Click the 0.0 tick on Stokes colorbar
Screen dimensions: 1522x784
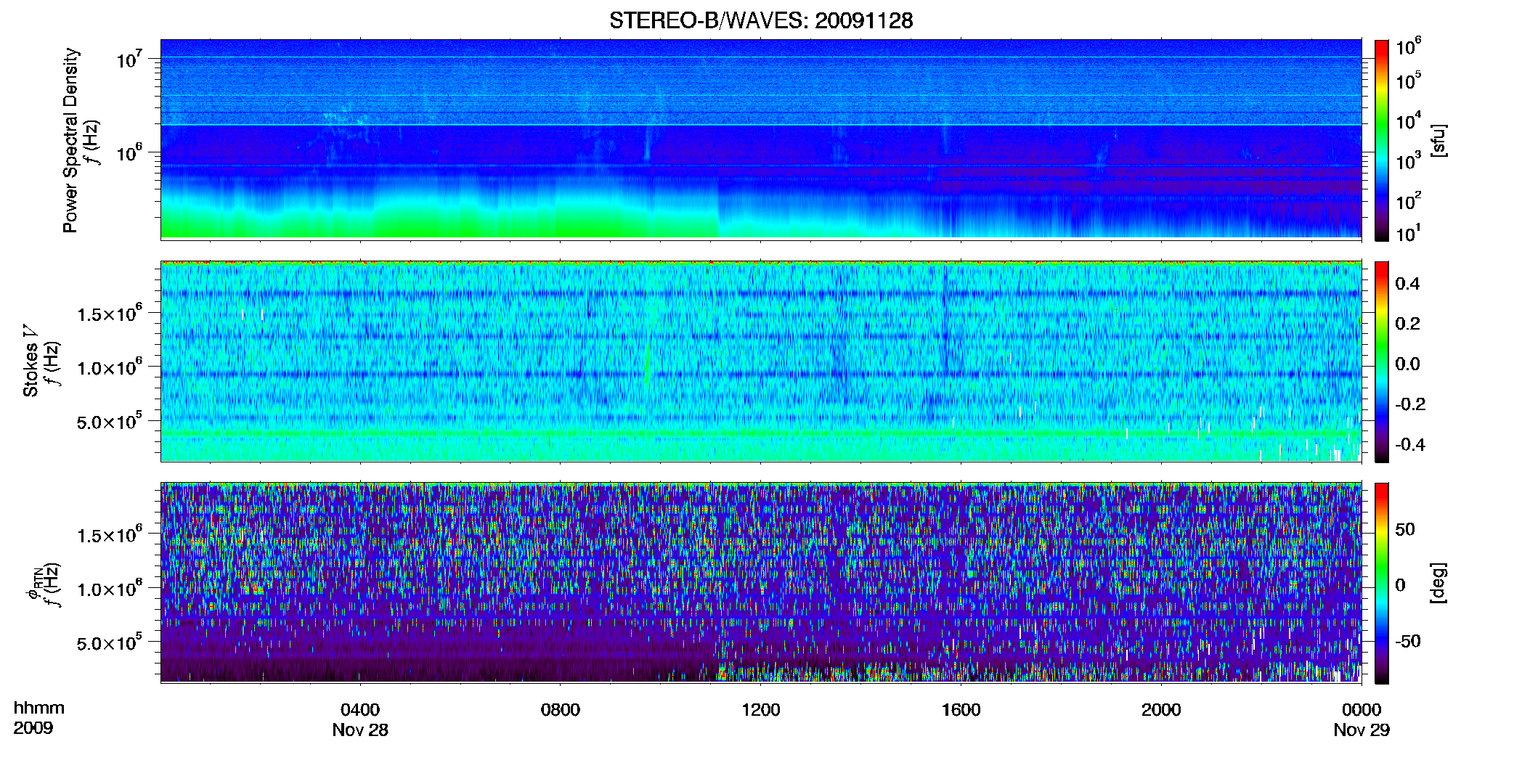(x=1407, y=364)
